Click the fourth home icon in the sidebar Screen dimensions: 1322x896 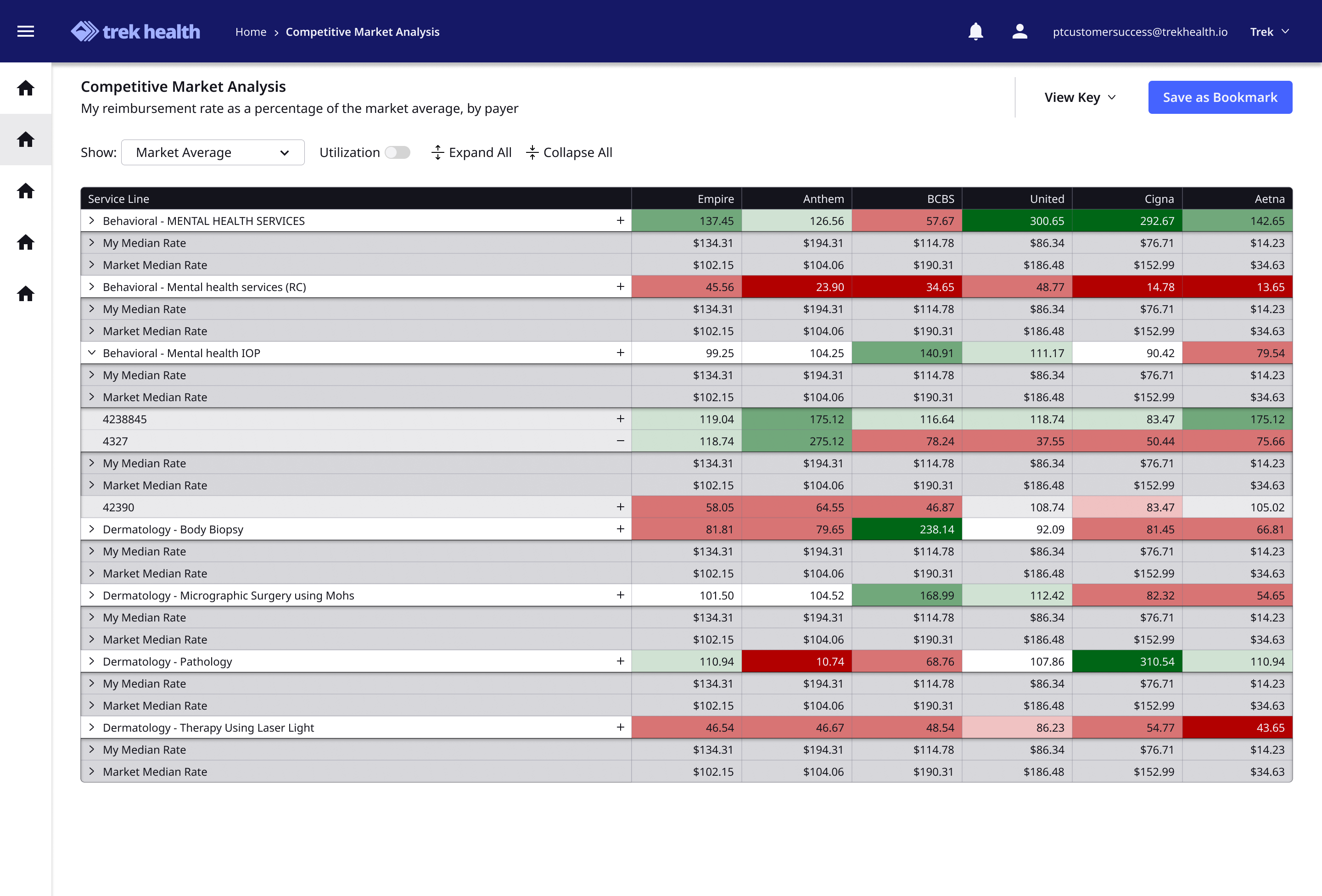coord(26,242)
